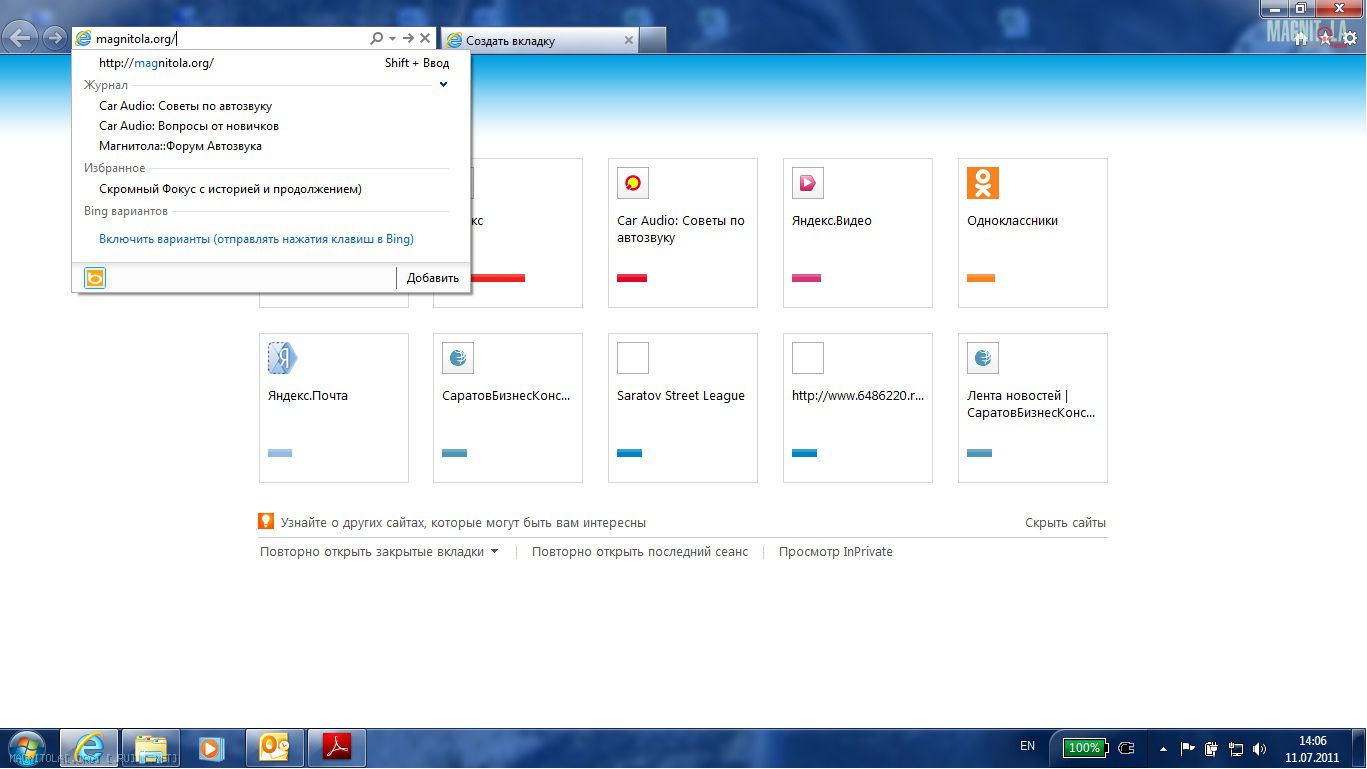
Task: Open Favorites star icon
Action: click(x=1325, y=39)
